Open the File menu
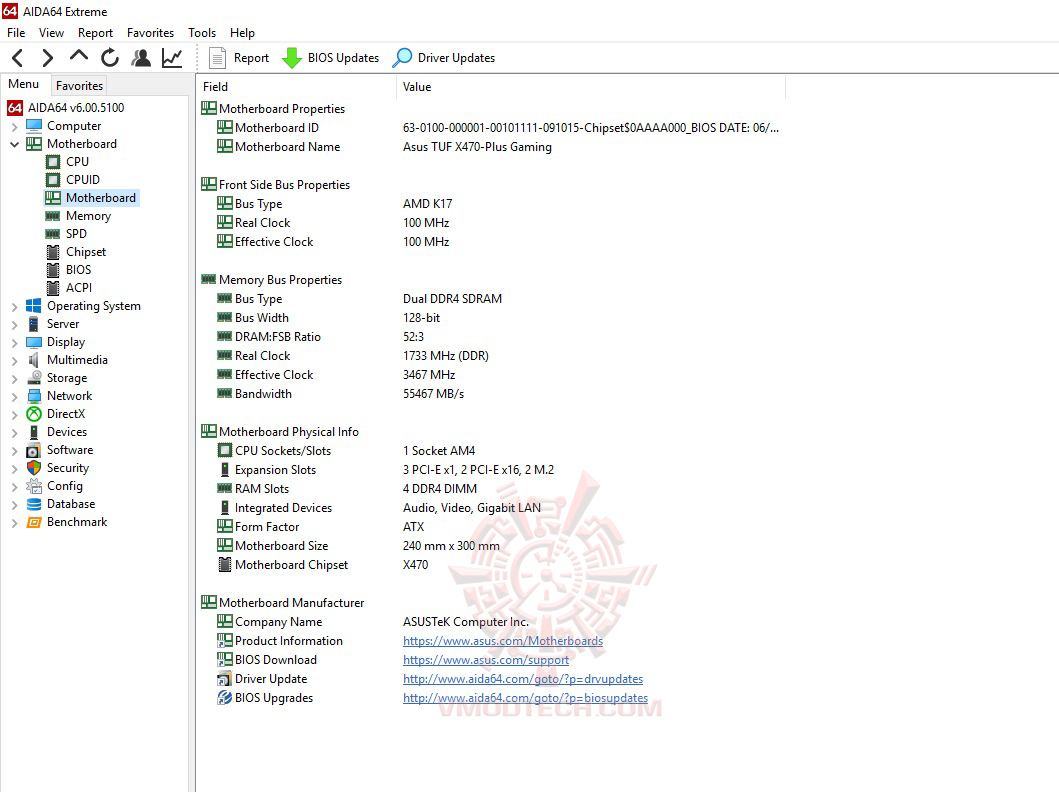The width and height of the screenshot is (1059, 792). pyautogui.click(x=16, y=32)
